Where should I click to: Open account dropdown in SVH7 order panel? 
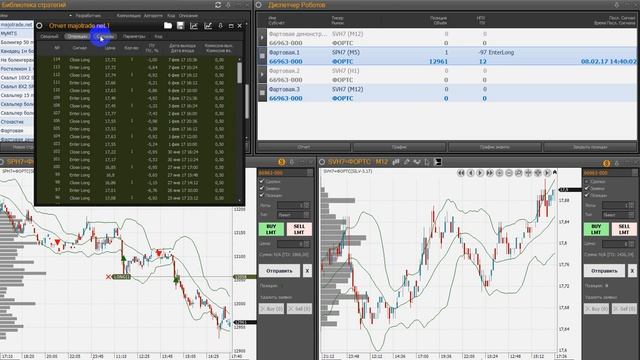coord(635,173)
